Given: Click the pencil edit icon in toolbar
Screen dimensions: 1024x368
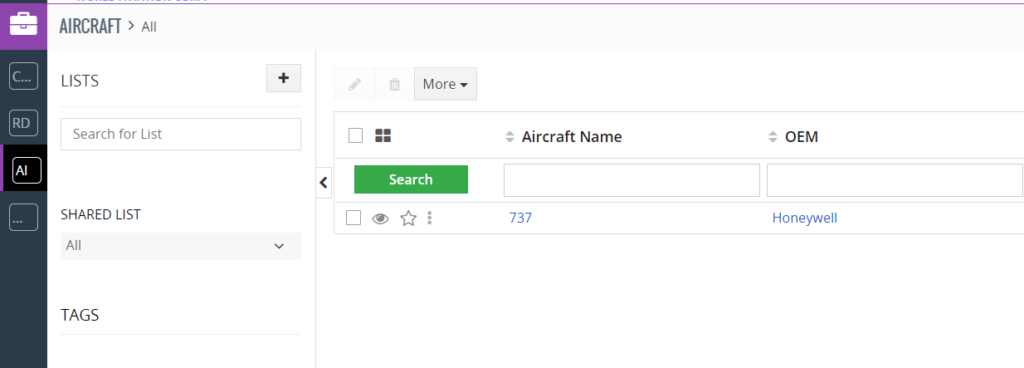Looking at the screenshot, I should click(x=355, y=84).
